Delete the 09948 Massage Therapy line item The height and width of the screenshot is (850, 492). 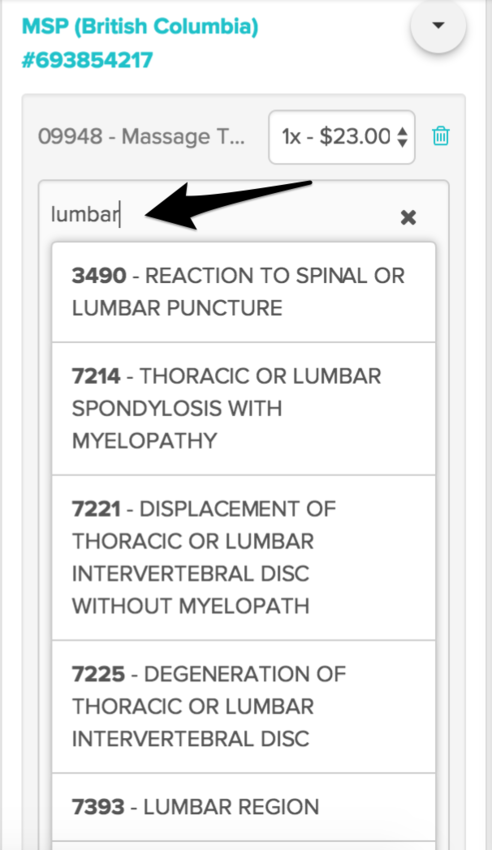pos(441,136)
